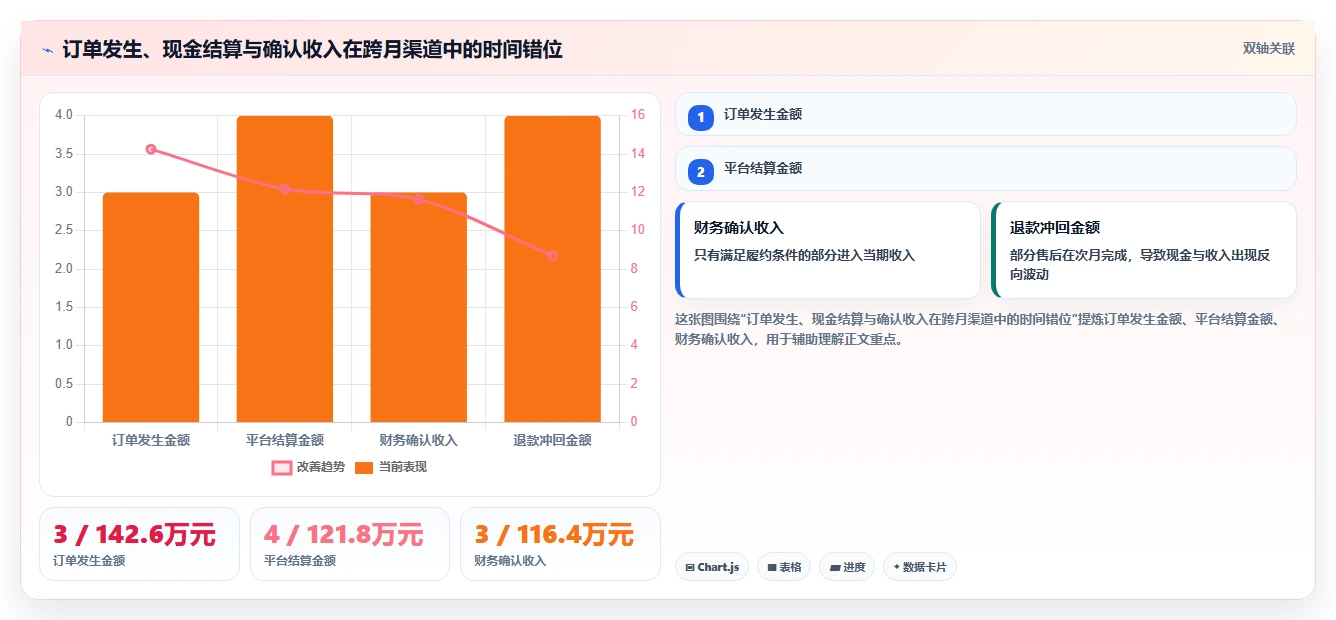Select the 订单发生金额 list row
Screen dimensions: 1336x620
pyautogui.click(x=986, y=114)
